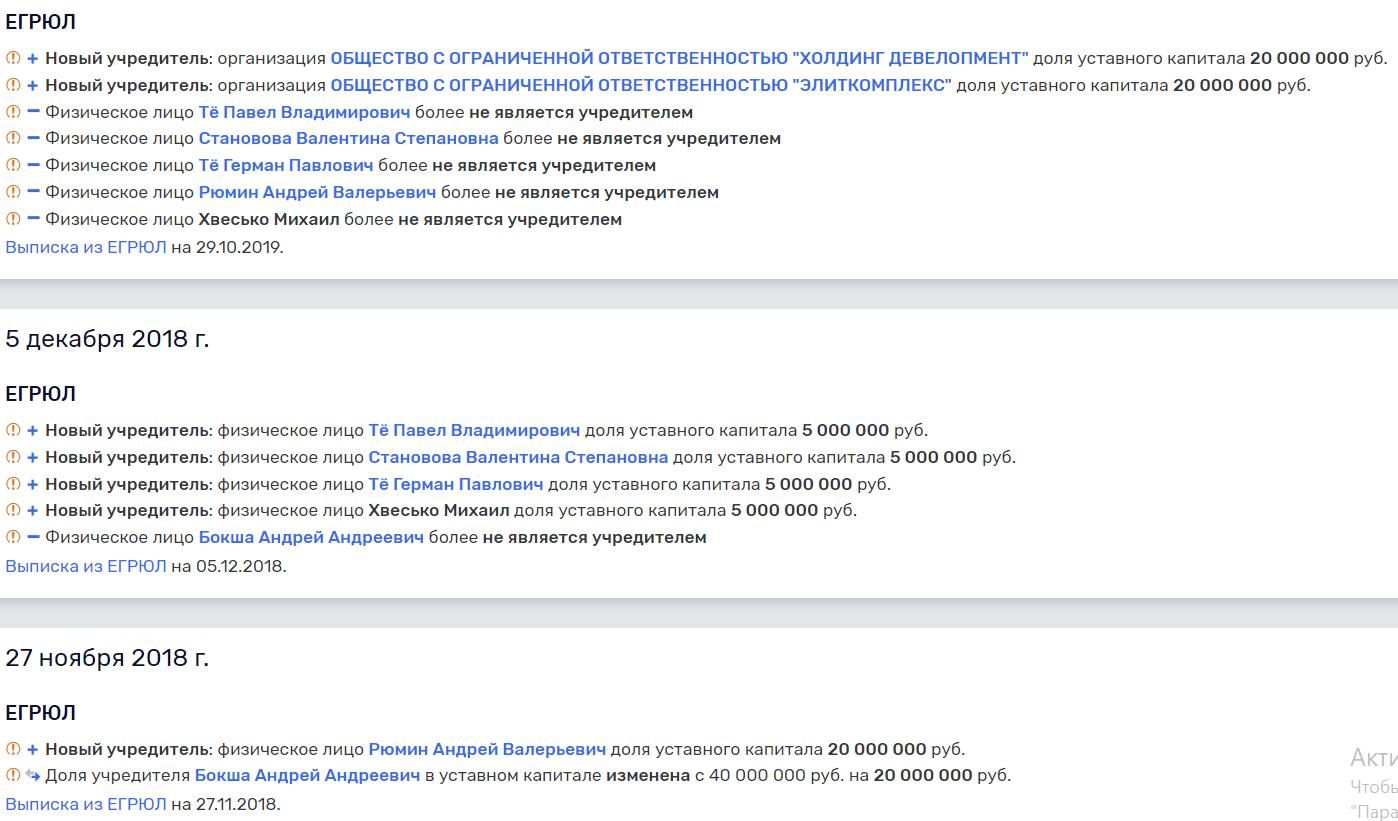The image size is (1398, 821).
Task: Open Тё Герман Павлович link in the no-longer-founder row
Action: tap(286, 165)
